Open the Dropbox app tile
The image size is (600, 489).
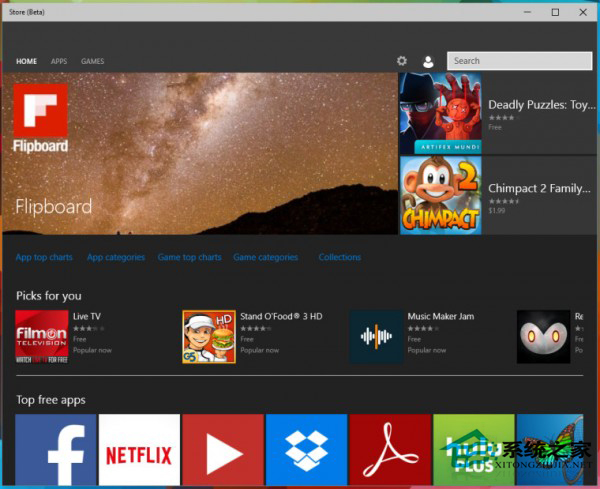(x=306, y=451)
